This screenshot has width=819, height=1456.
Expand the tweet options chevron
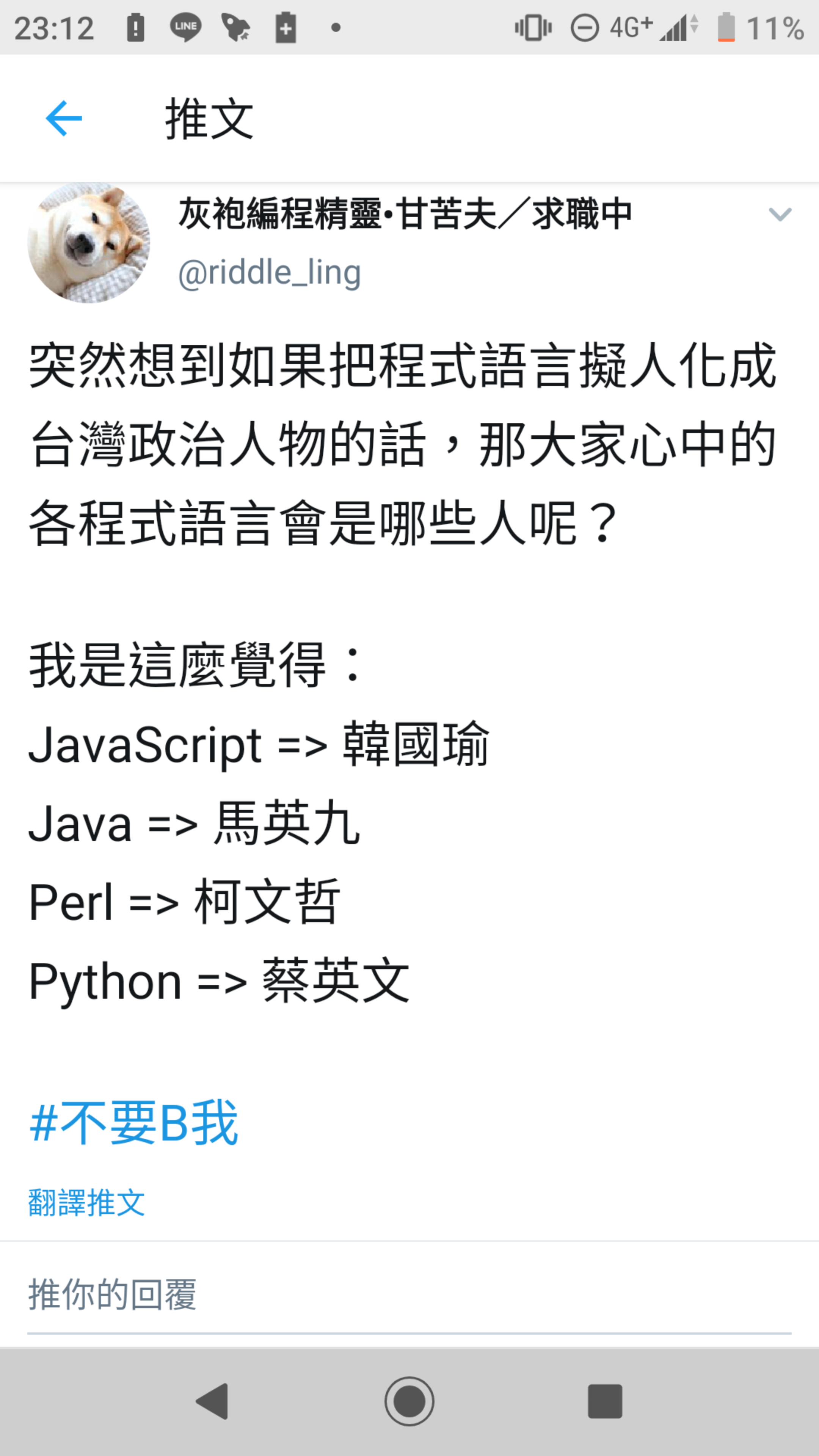click(780, 214)
